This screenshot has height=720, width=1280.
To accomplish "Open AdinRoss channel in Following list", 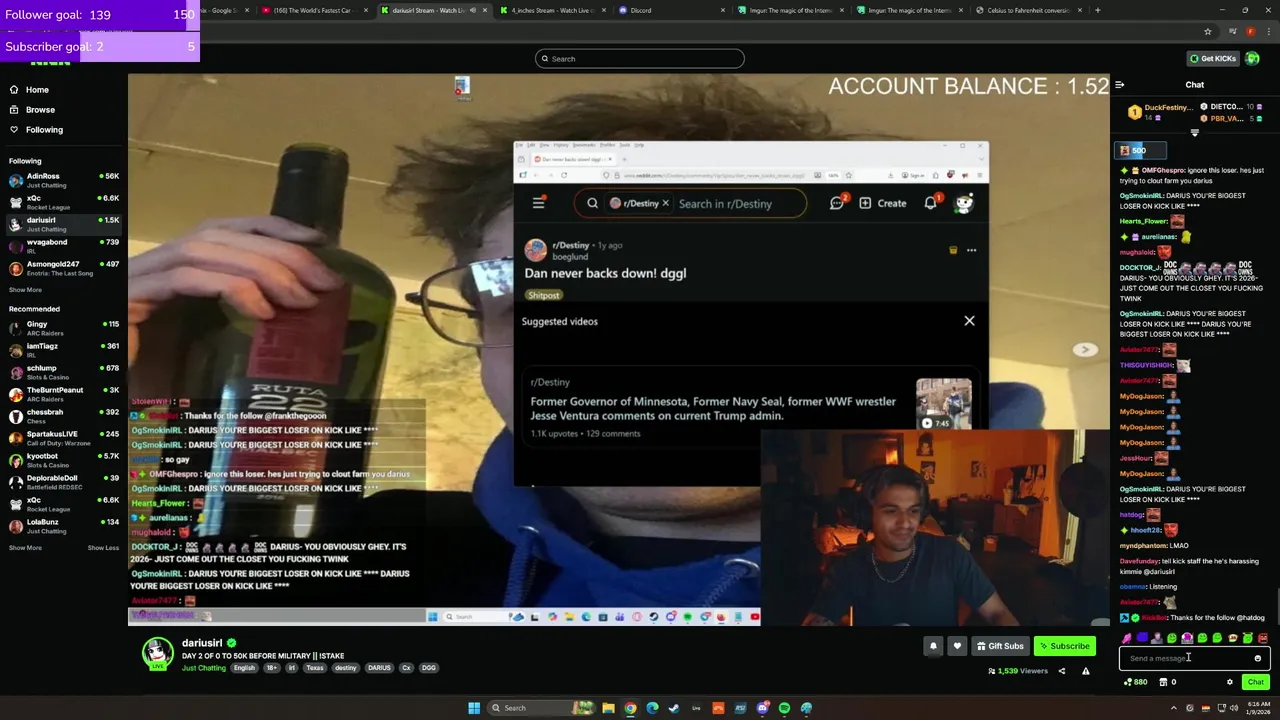I will pyautogui.click(x=63, y=180).
